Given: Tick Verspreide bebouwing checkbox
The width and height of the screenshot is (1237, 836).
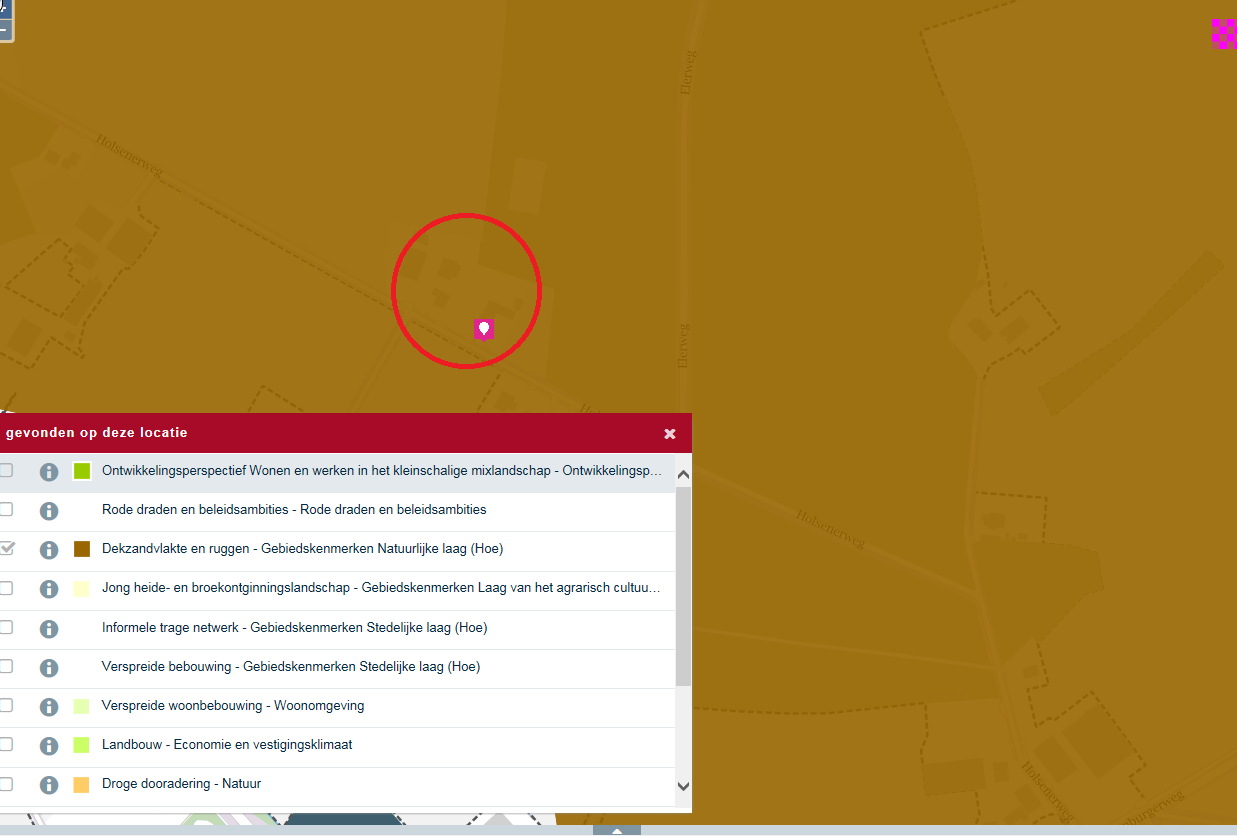Looking at the screenshot, I should tap(6, 666).
